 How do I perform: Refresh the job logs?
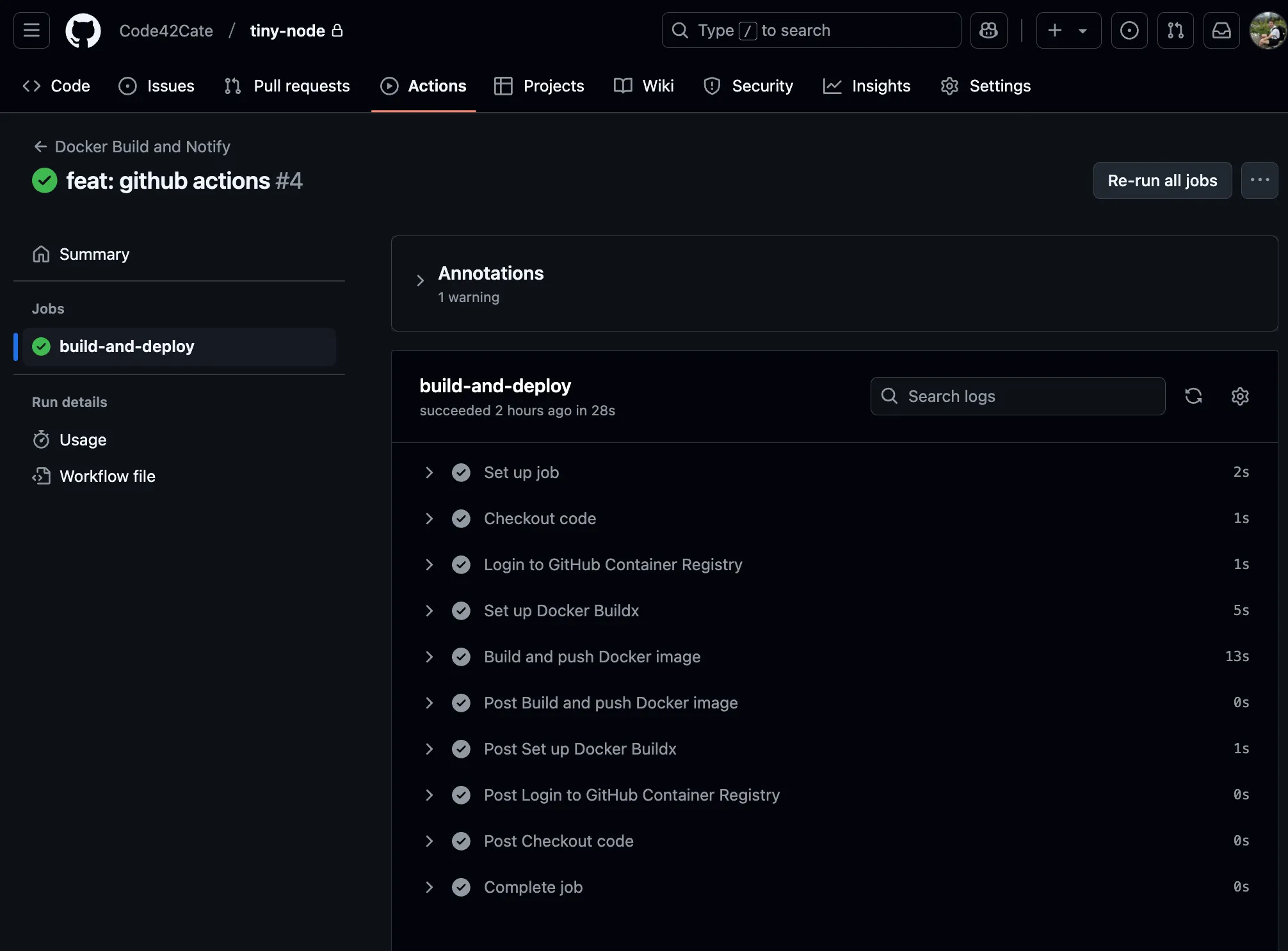point(1193,396)
